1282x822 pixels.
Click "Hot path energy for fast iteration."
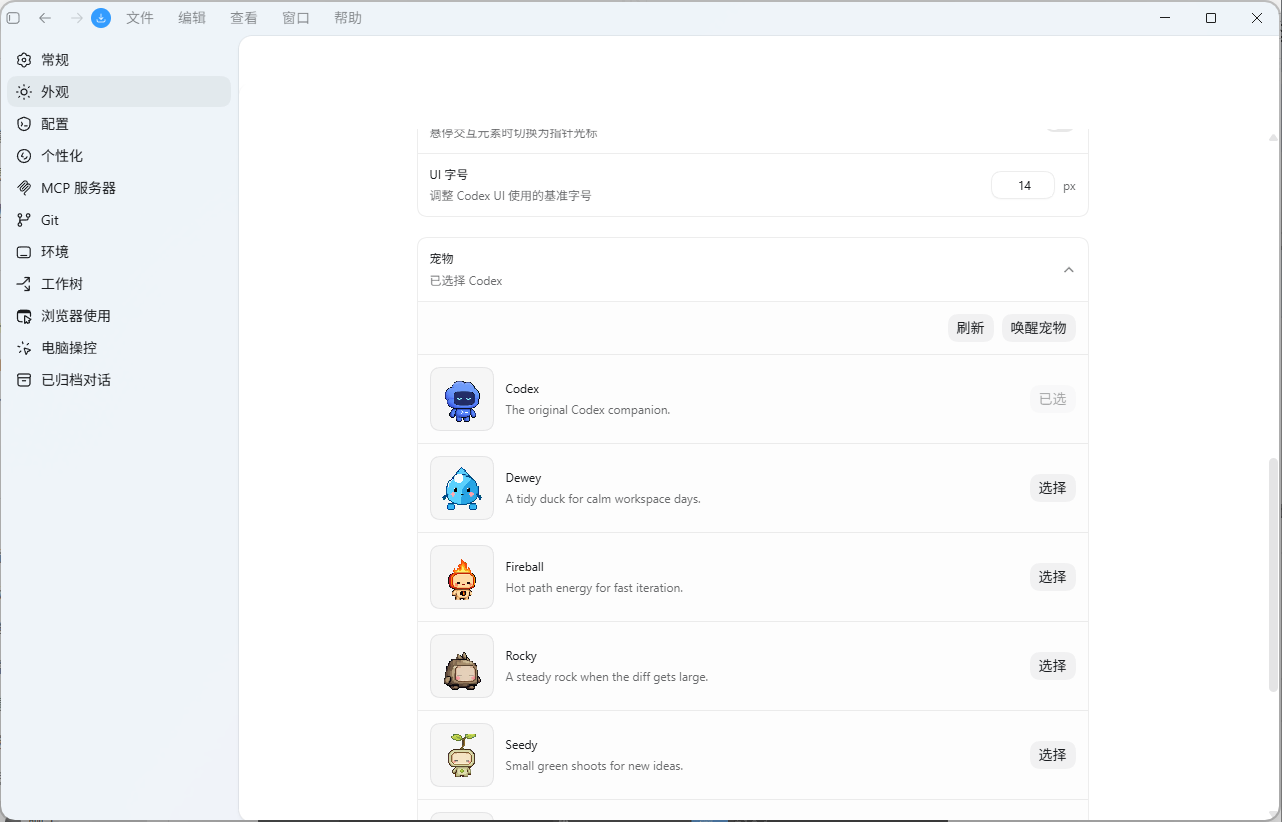click(594, 588)
